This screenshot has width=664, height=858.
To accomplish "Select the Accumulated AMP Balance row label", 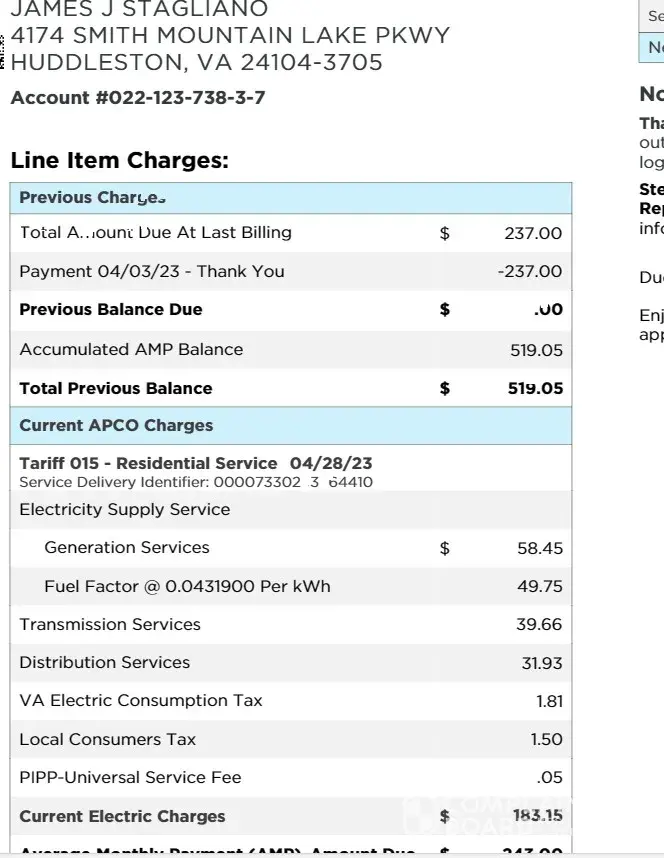I will click(x=131, y=349).
